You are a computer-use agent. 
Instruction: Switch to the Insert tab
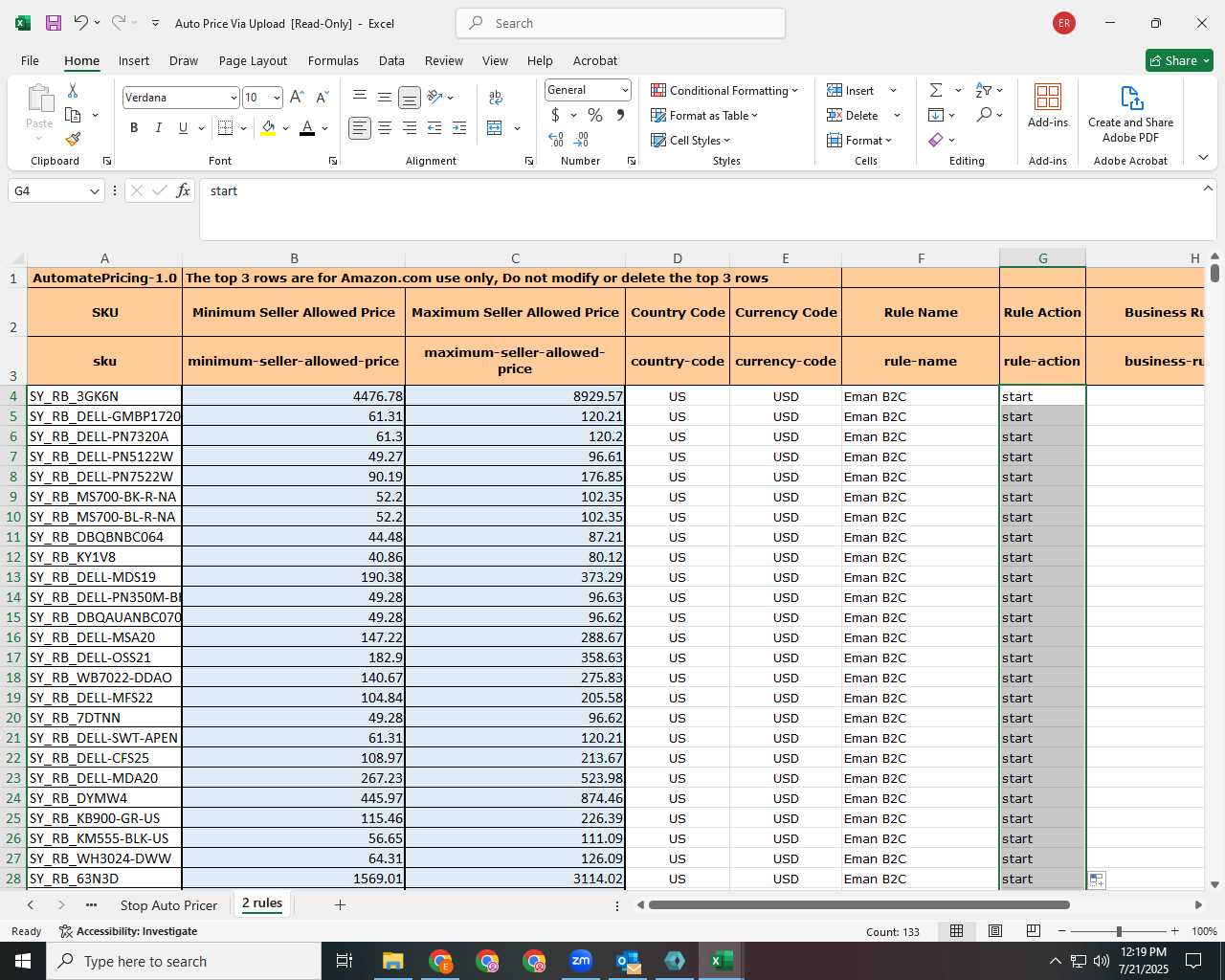(134, 60)
